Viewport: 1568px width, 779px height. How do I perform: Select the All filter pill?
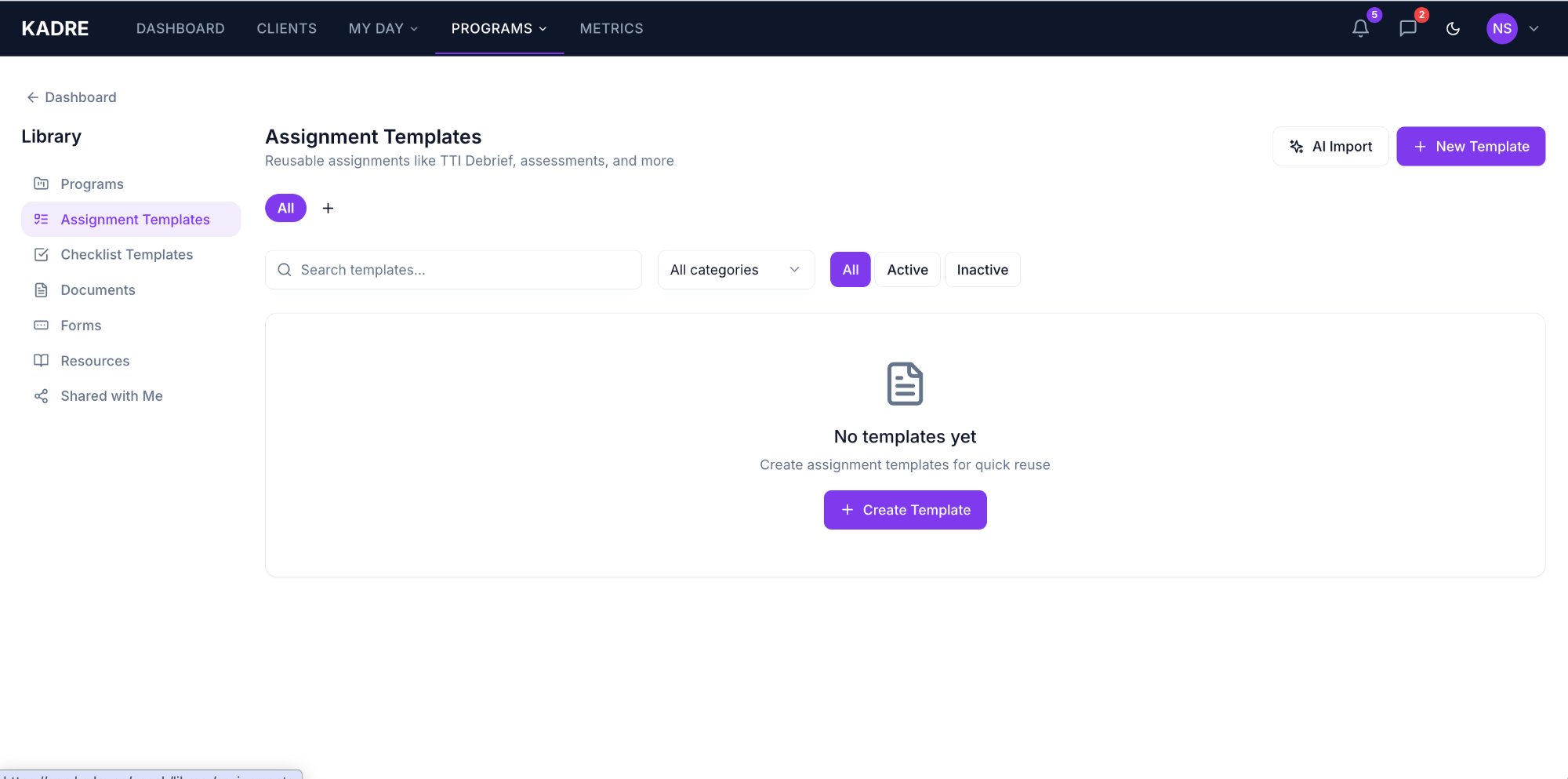pyautogui.click(x=850, y=269)
